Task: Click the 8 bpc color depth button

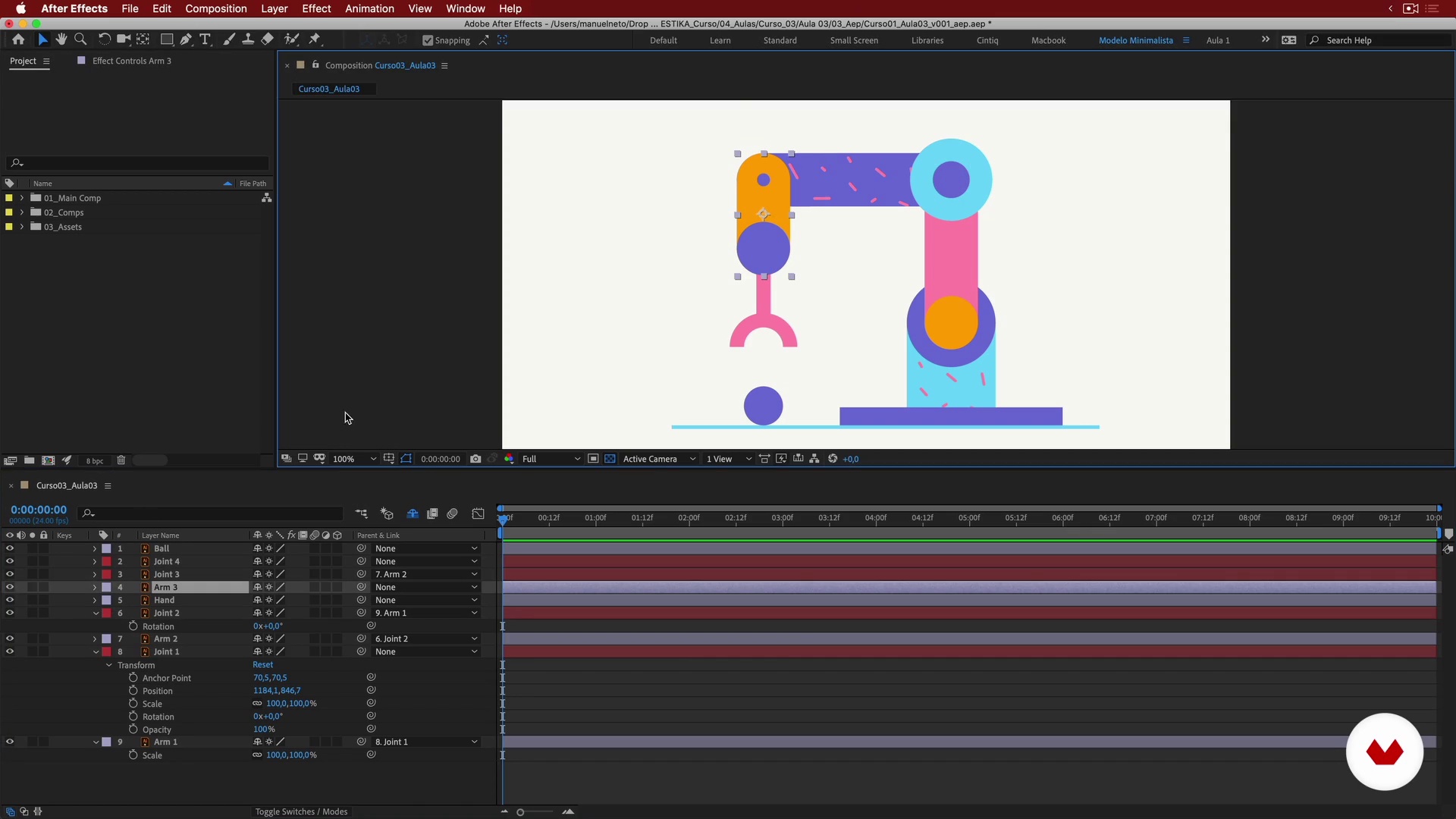Action: point(95,461)
